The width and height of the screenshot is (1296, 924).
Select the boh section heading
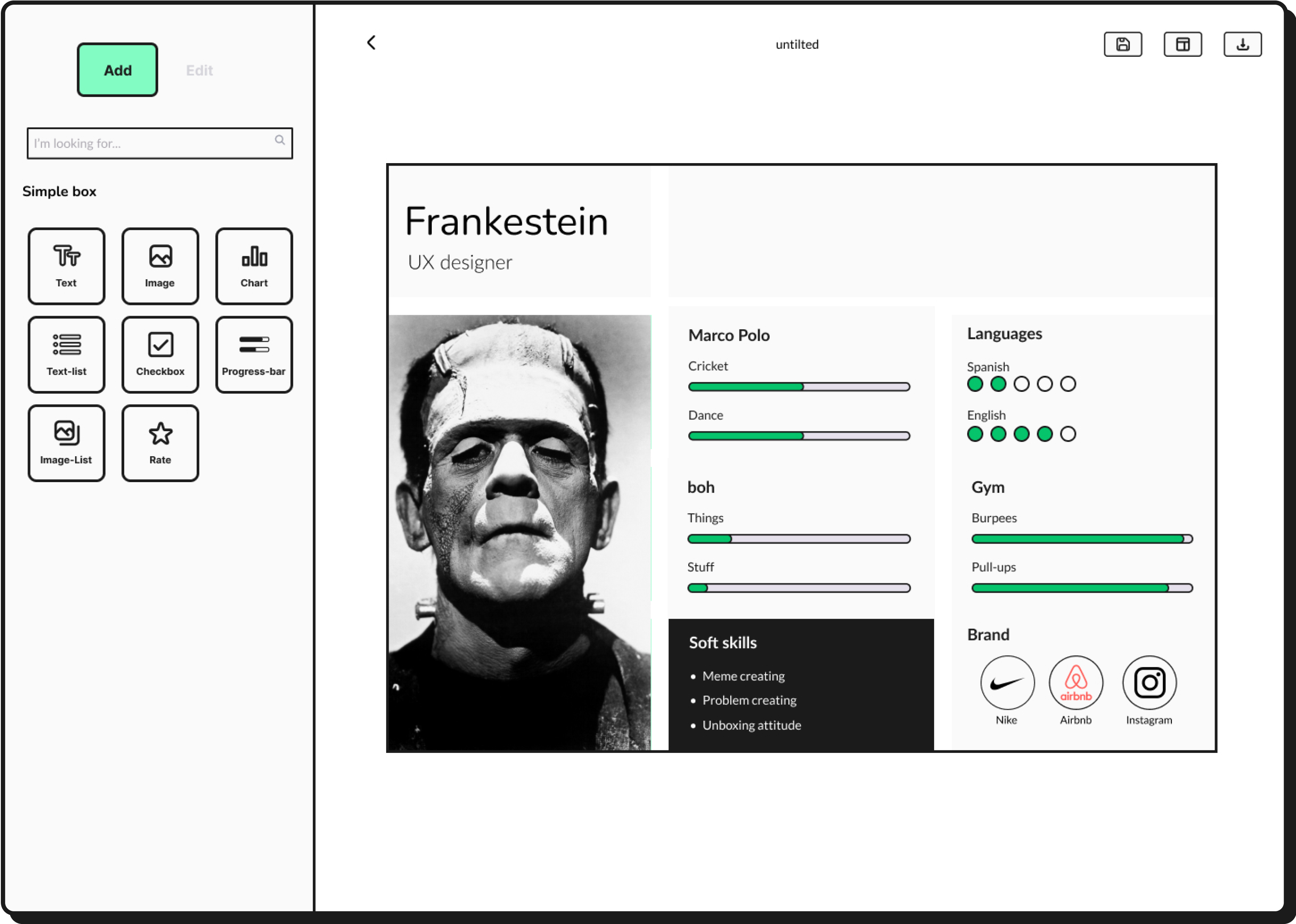(x=701, y=487)
